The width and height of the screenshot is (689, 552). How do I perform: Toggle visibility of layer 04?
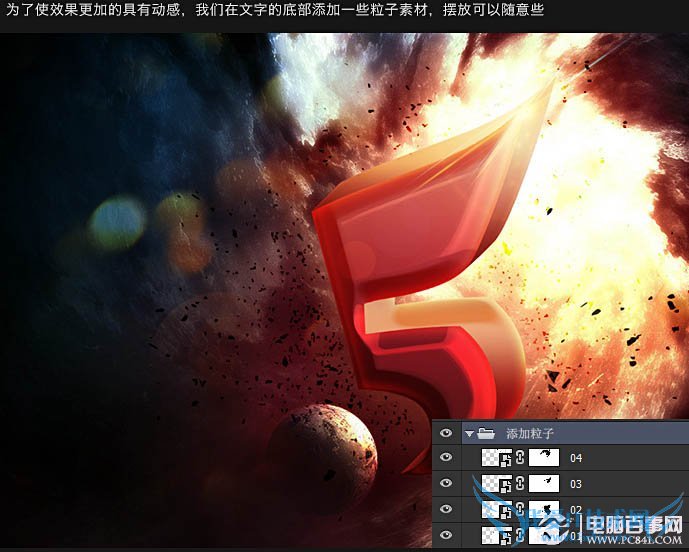click(x=446, y=457)
